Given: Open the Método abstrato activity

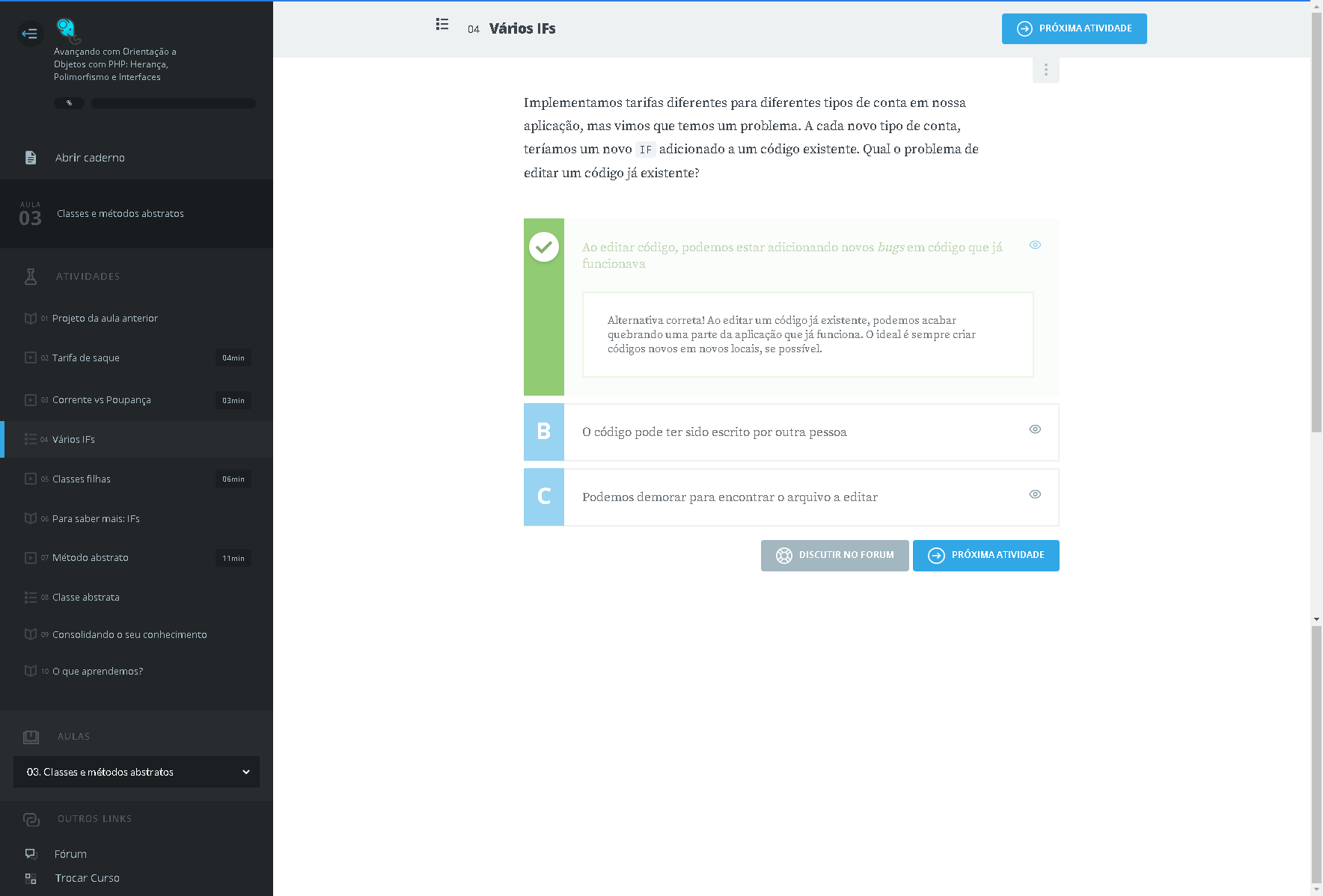Looking at the screenshot, I should tap(91, 557).
